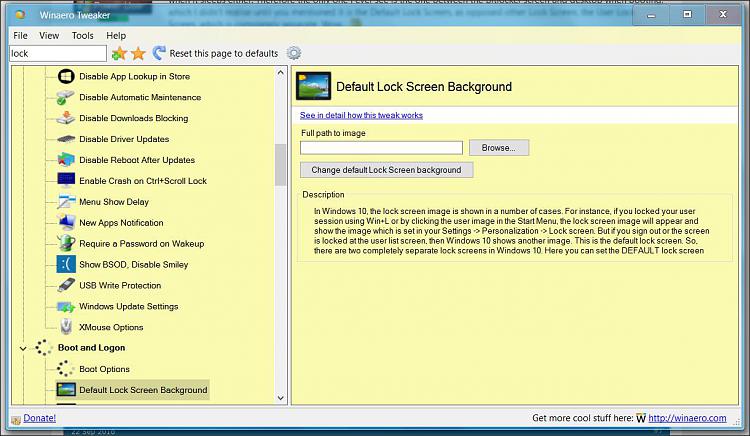Image resolution: width=750 pixels, height=436 pixels.
Task: Open favorites with the orange star icon
Action: click(x=138, y=54)
